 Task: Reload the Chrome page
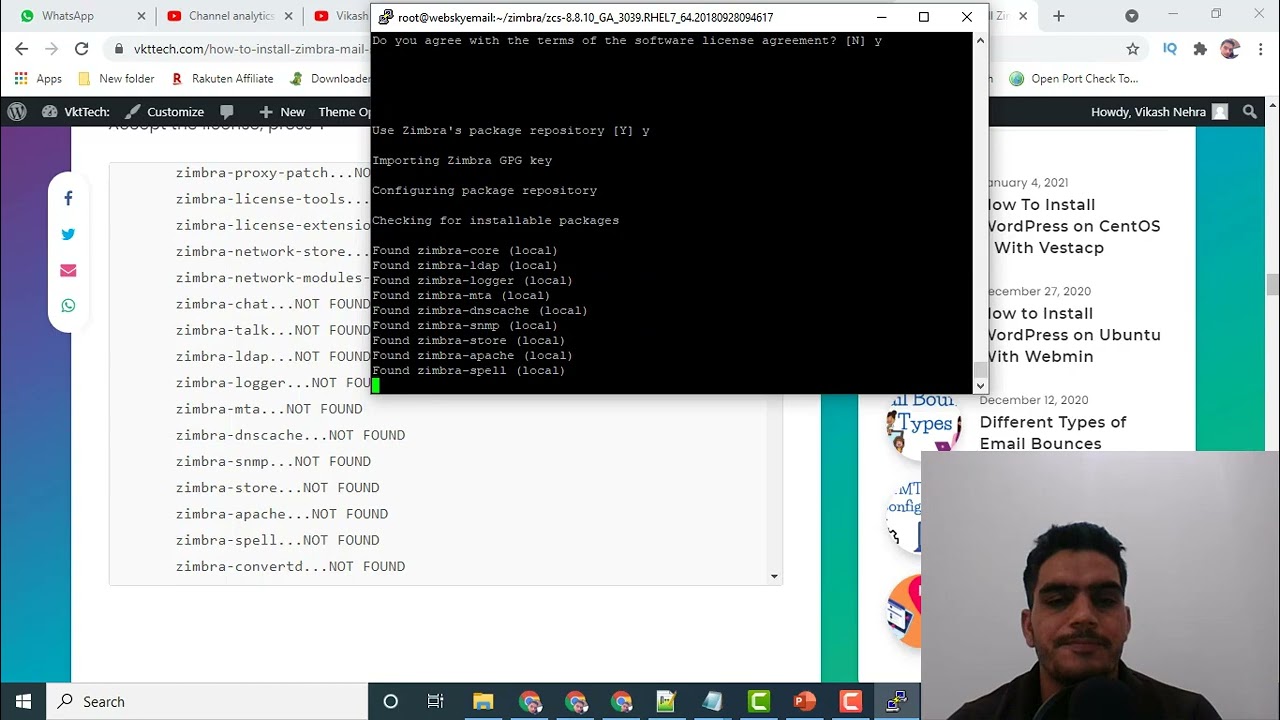click(x=82, y=48)
